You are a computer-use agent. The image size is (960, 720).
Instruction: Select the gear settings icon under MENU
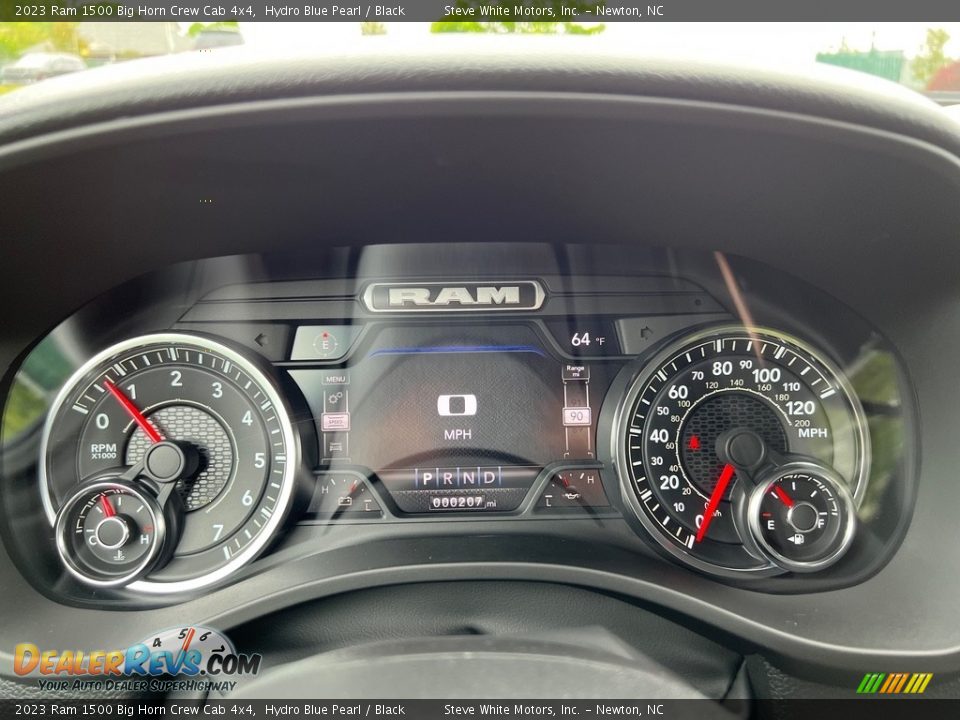tap(335, 399)
